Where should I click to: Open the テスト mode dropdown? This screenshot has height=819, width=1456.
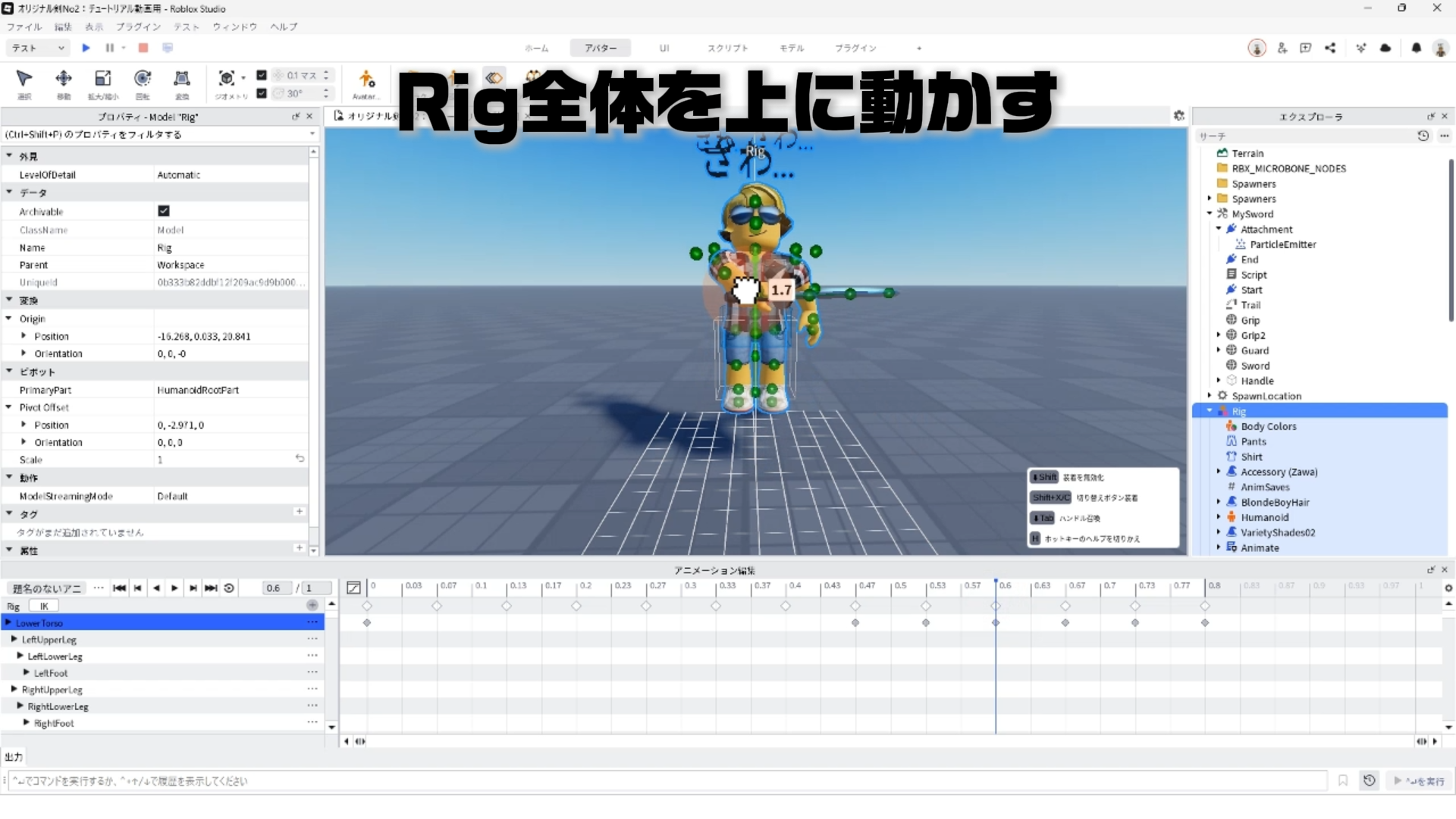point(38,48)
